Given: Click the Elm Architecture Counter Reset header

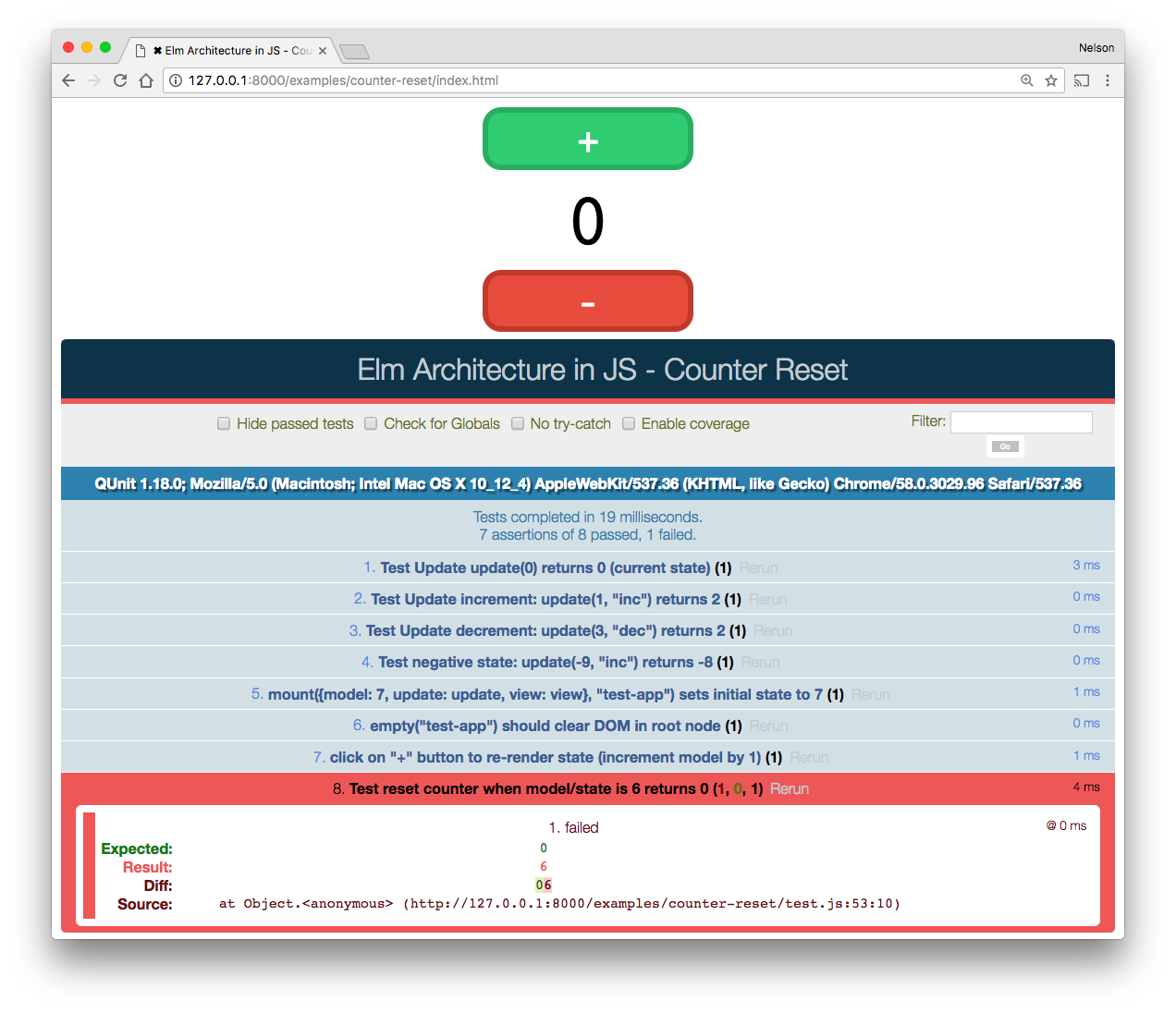Looking at the screenshot, I should pyautogui.click(x=602, y=370).
